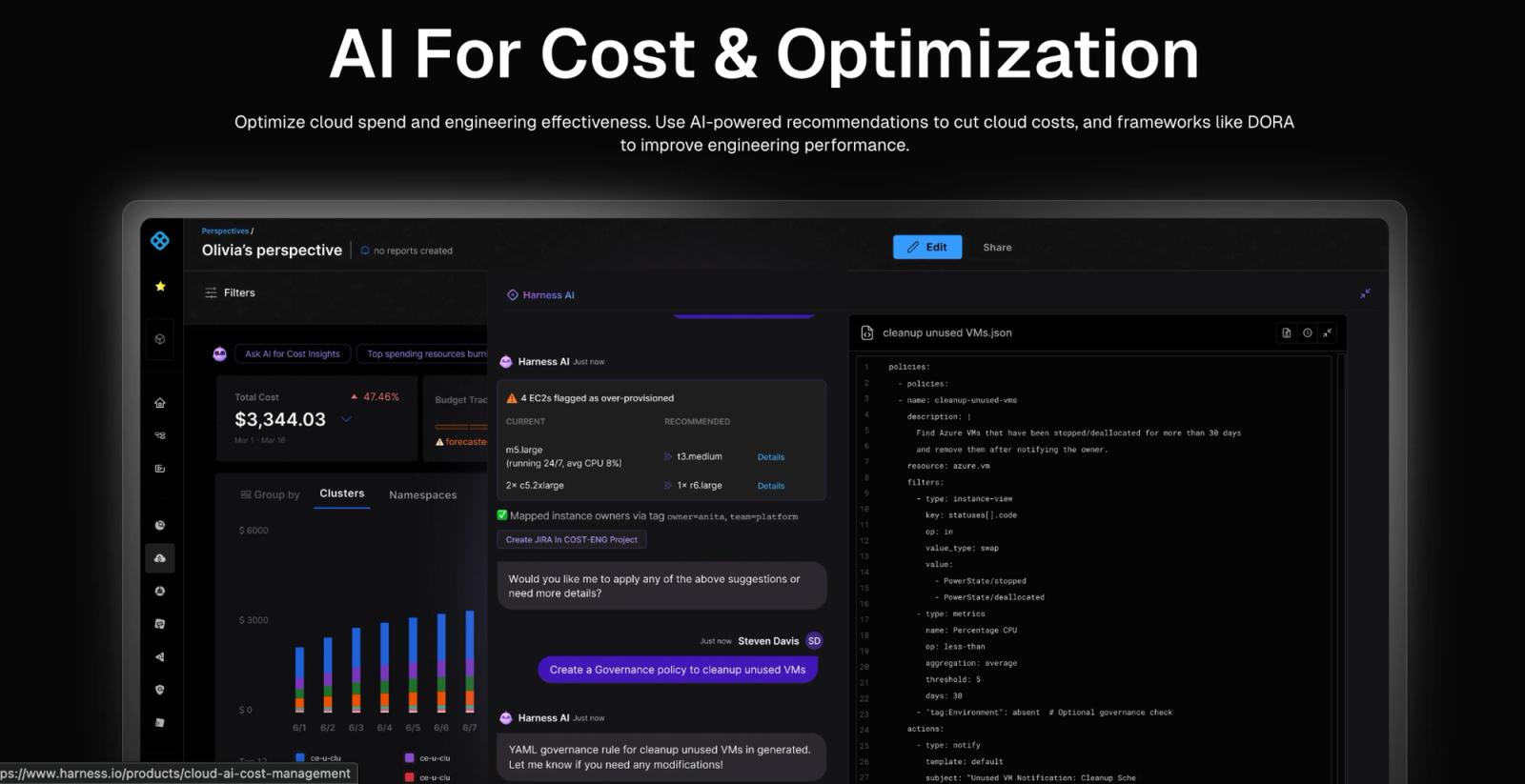Screen dimensions: 1525x784
Task: Open the shield security sidebar icon
Action: click(x=160, y=690)
